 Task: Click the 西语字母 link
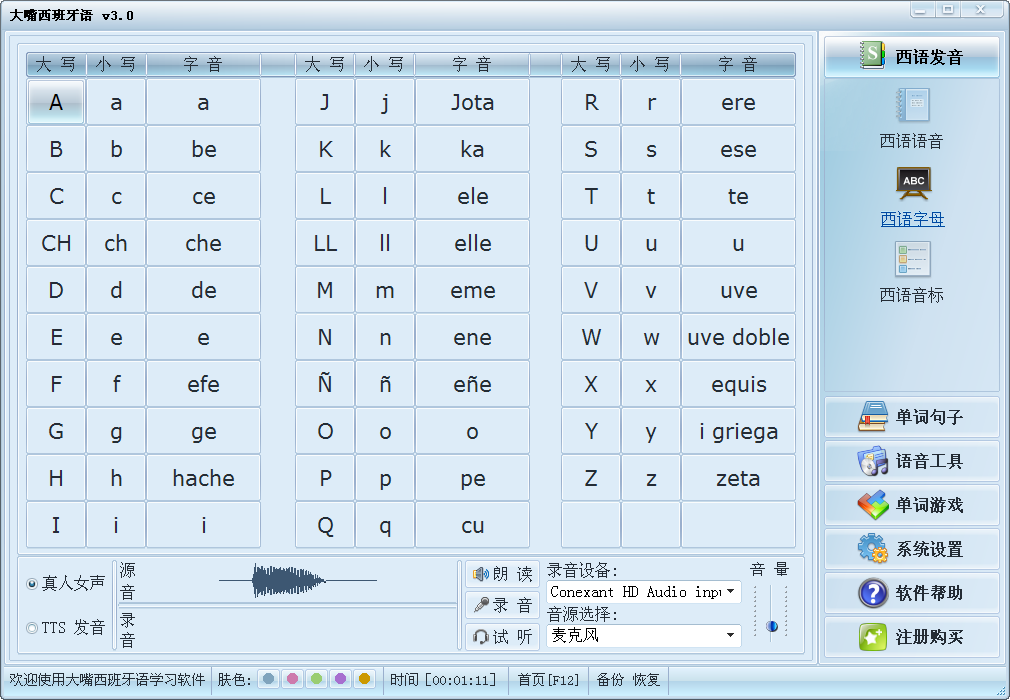tap(912, 219)
